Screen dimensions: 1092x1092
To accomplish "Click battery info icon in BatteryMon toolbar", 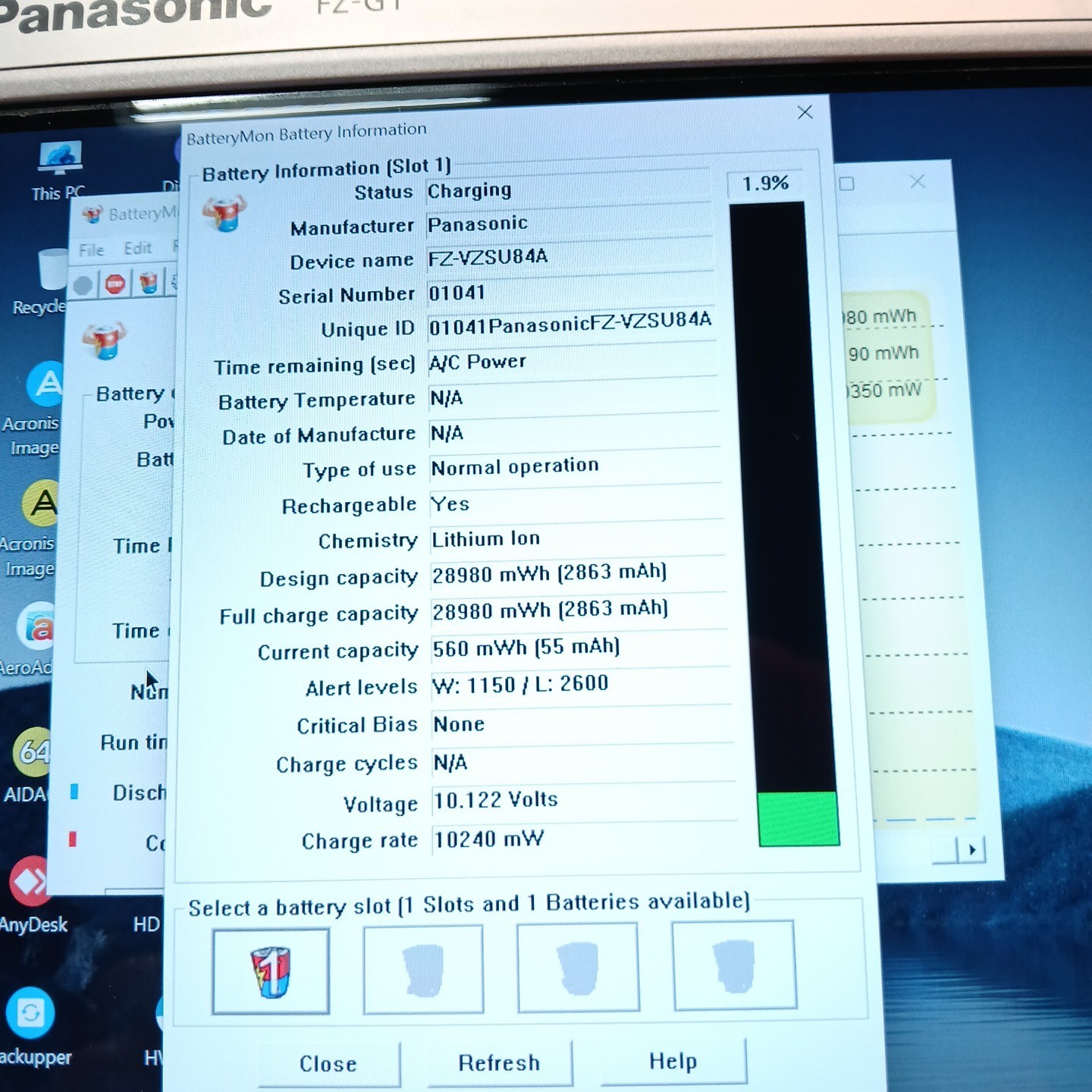I will (149, 283).
